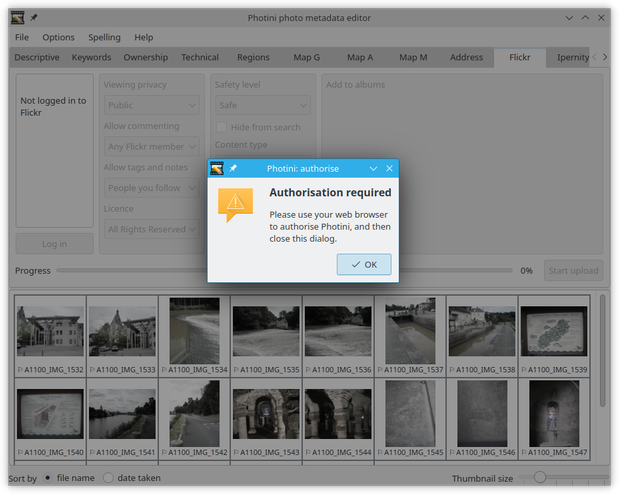Select thumbnail A1100_IMG_1535
This screenshot has width=619, height=494.
266,336
